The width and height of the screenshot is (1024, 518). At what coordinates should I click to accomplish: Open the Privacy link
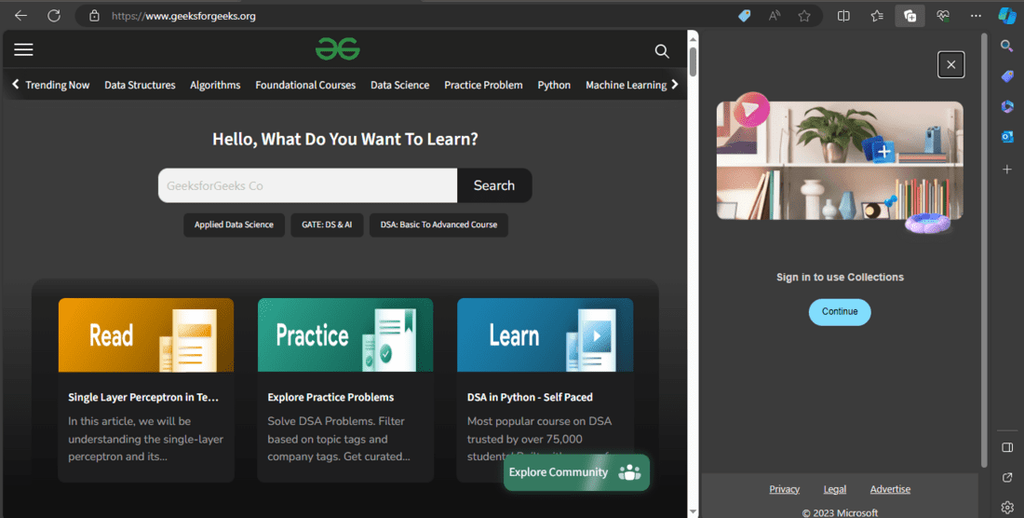(x=784, y=489)
